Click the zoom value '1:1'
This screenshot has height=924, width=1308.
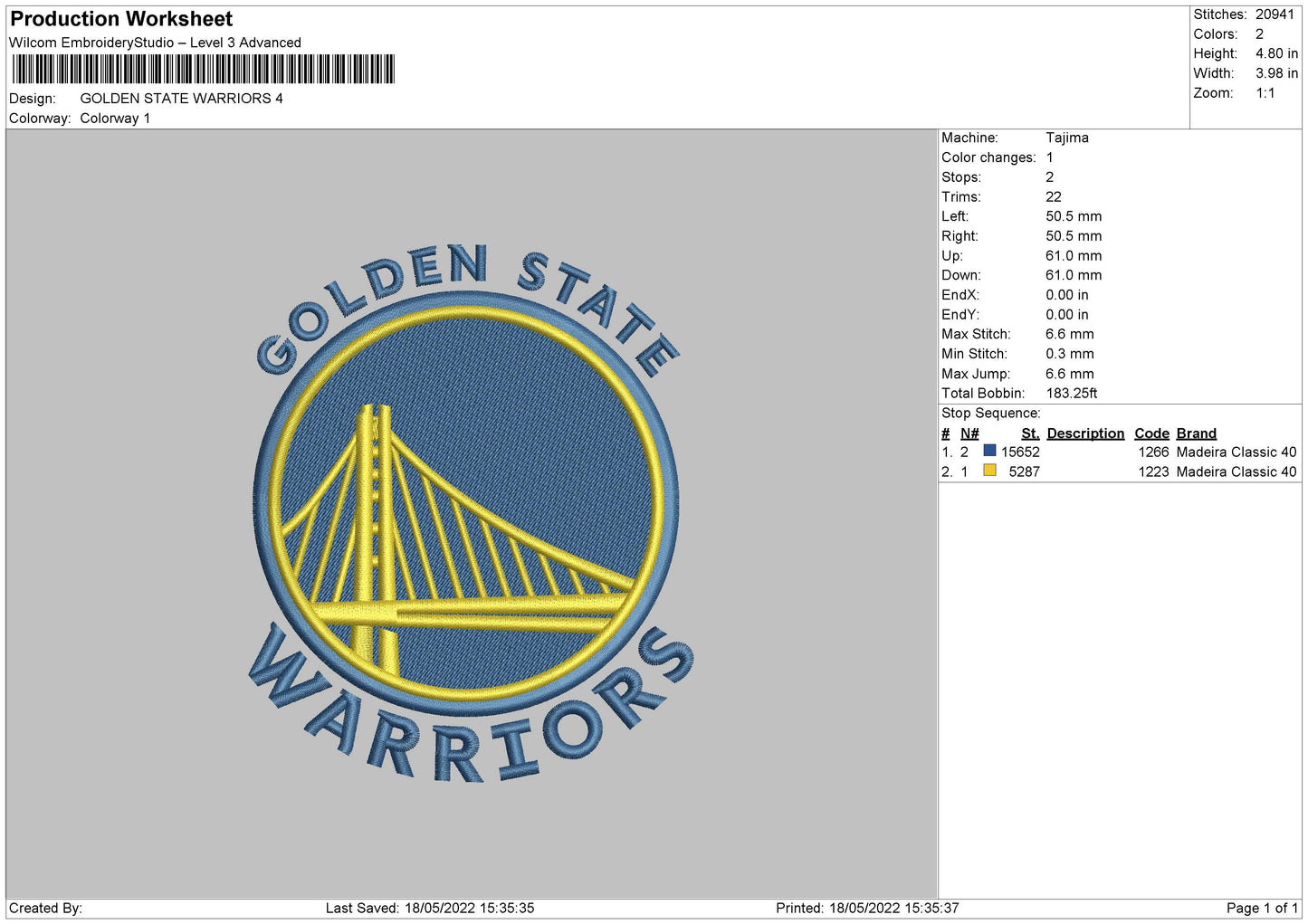(x=1265, y=93)
